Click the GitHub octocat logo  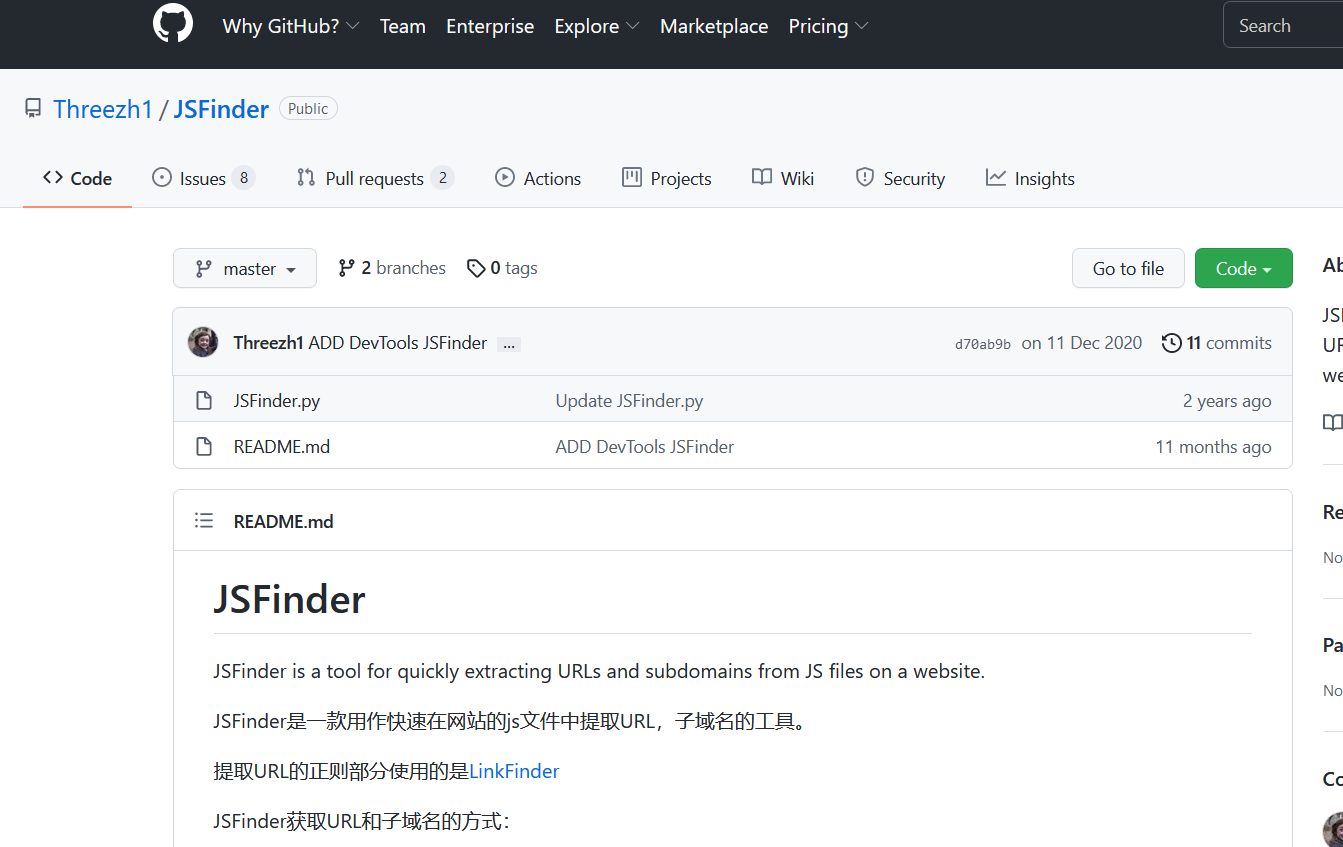click(173, 24)
